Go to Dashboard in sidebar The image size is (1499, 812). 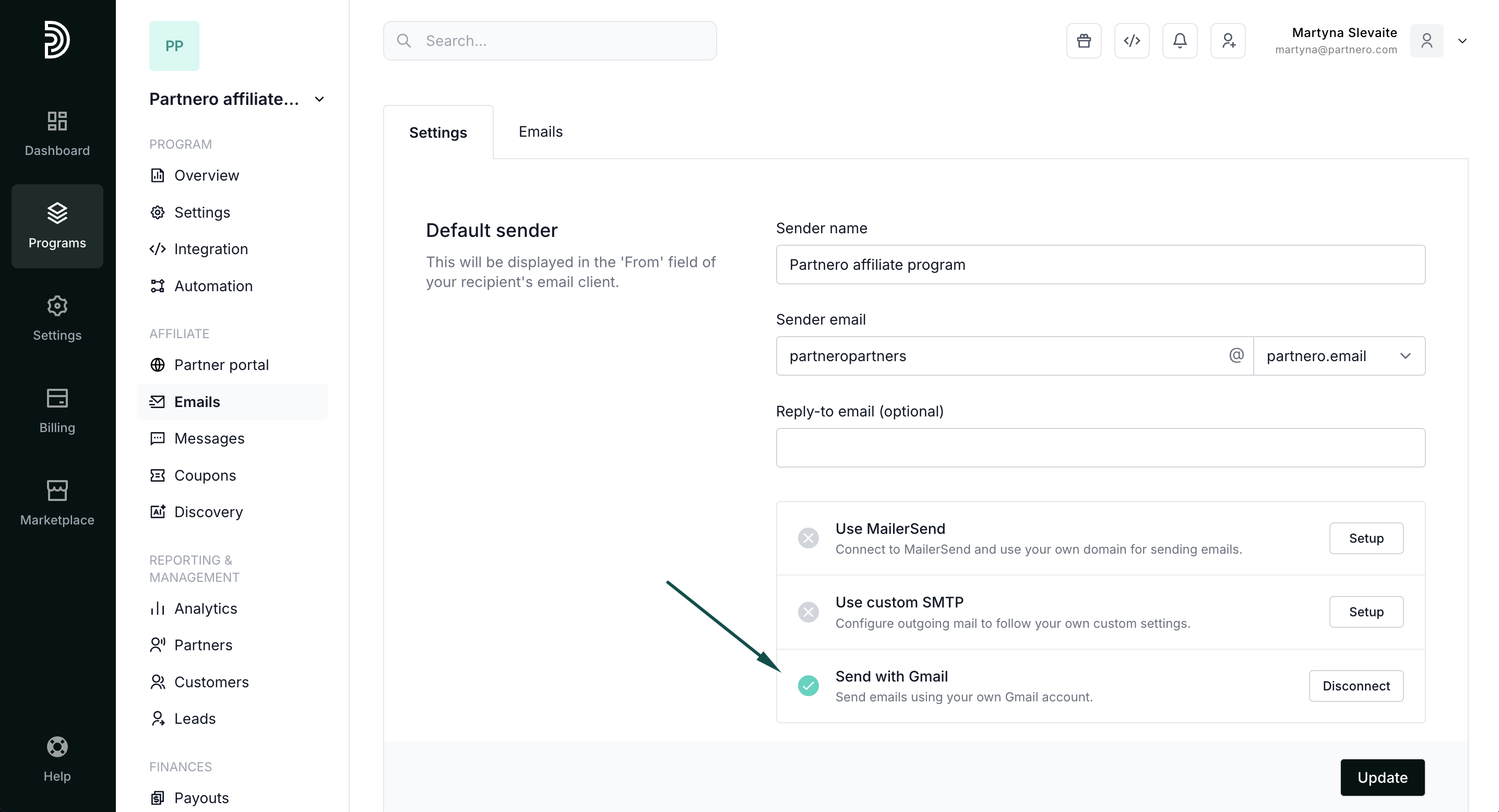(x=57, y=134)
